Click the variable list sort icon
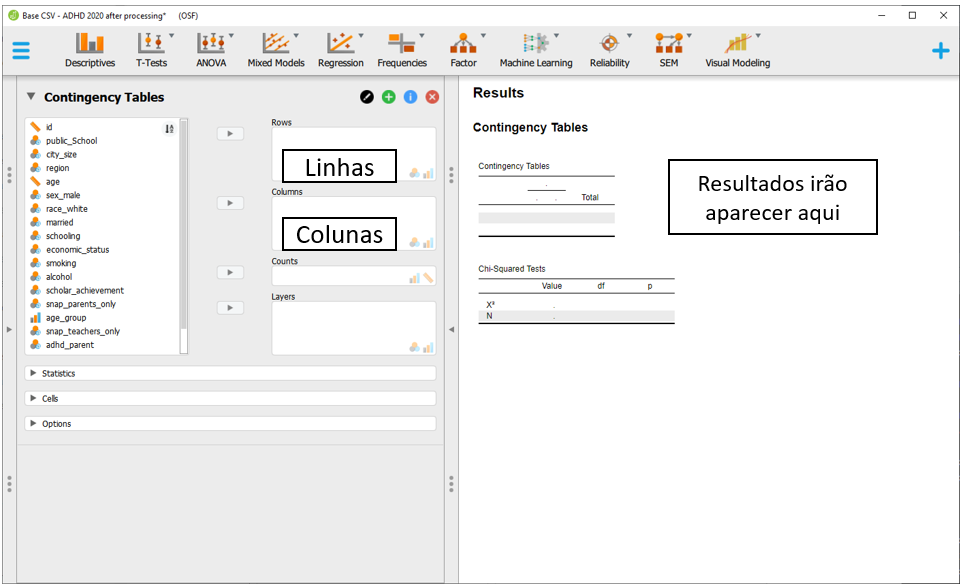The height and width of the screenshot is (588, 966). 169,128
